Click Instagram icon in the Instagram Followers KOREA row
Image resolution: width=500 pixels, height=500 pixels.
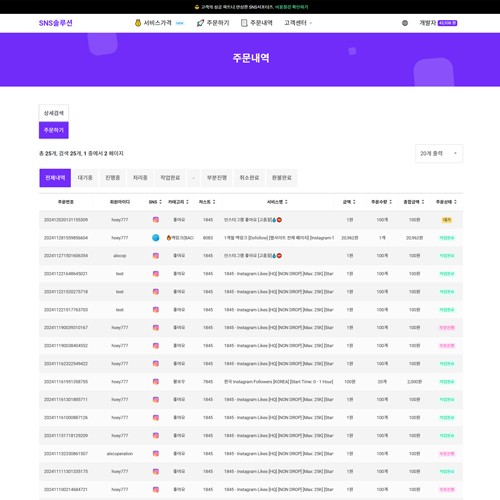(156, 382)
